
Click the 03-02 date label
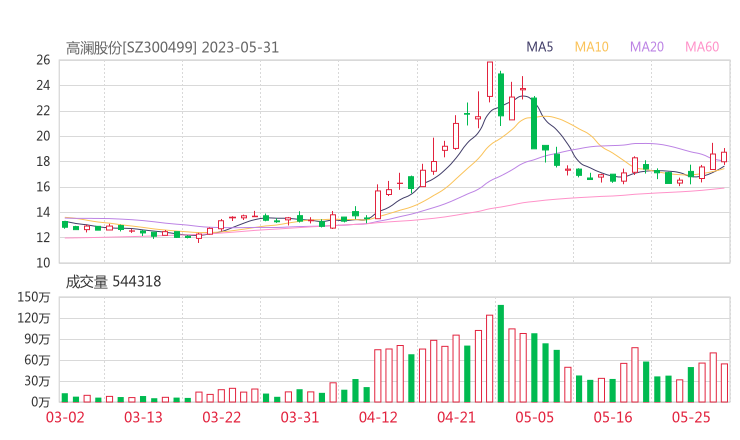pos(65,417)
